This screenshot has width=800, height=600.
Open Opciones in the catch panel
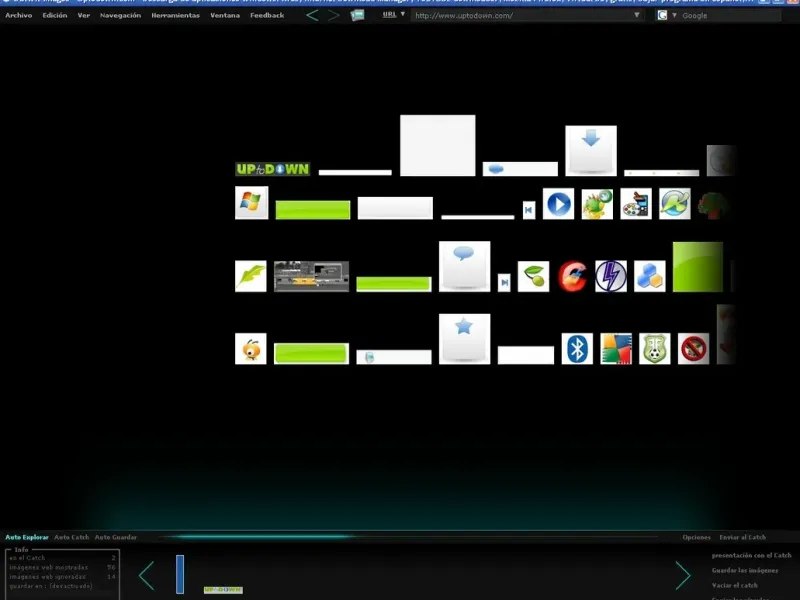(x=696, y=537)
